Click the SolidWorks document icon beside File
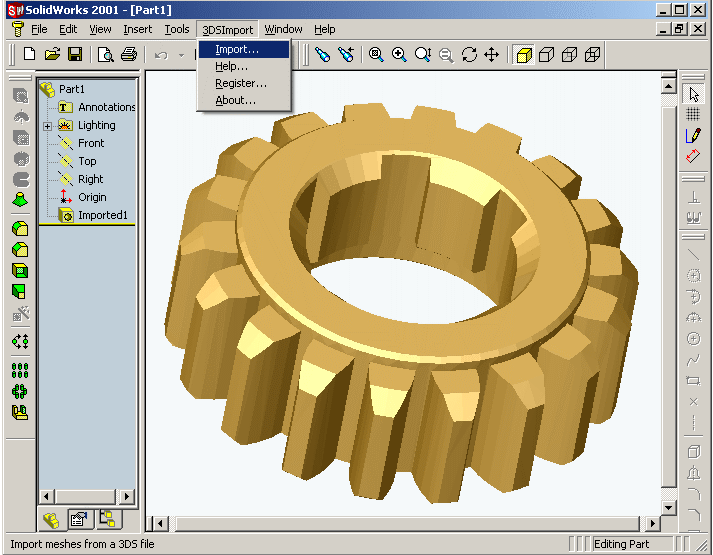The image size is (713, 555). [17, 29]
